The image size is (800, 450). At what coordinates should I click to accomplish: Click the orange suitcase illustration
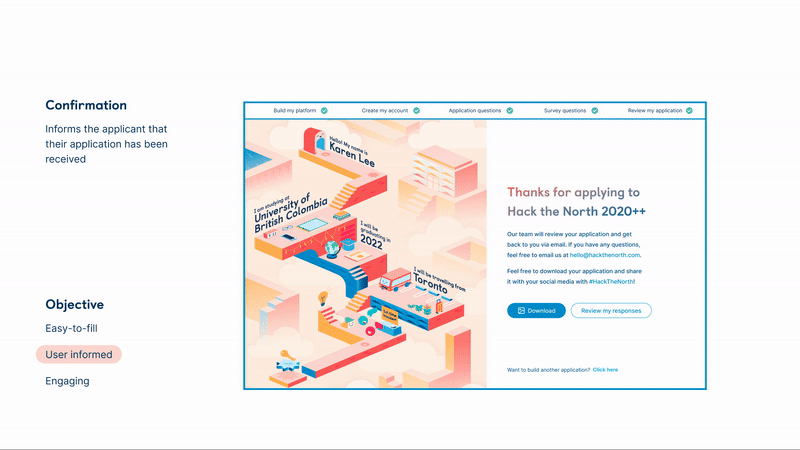439,307
